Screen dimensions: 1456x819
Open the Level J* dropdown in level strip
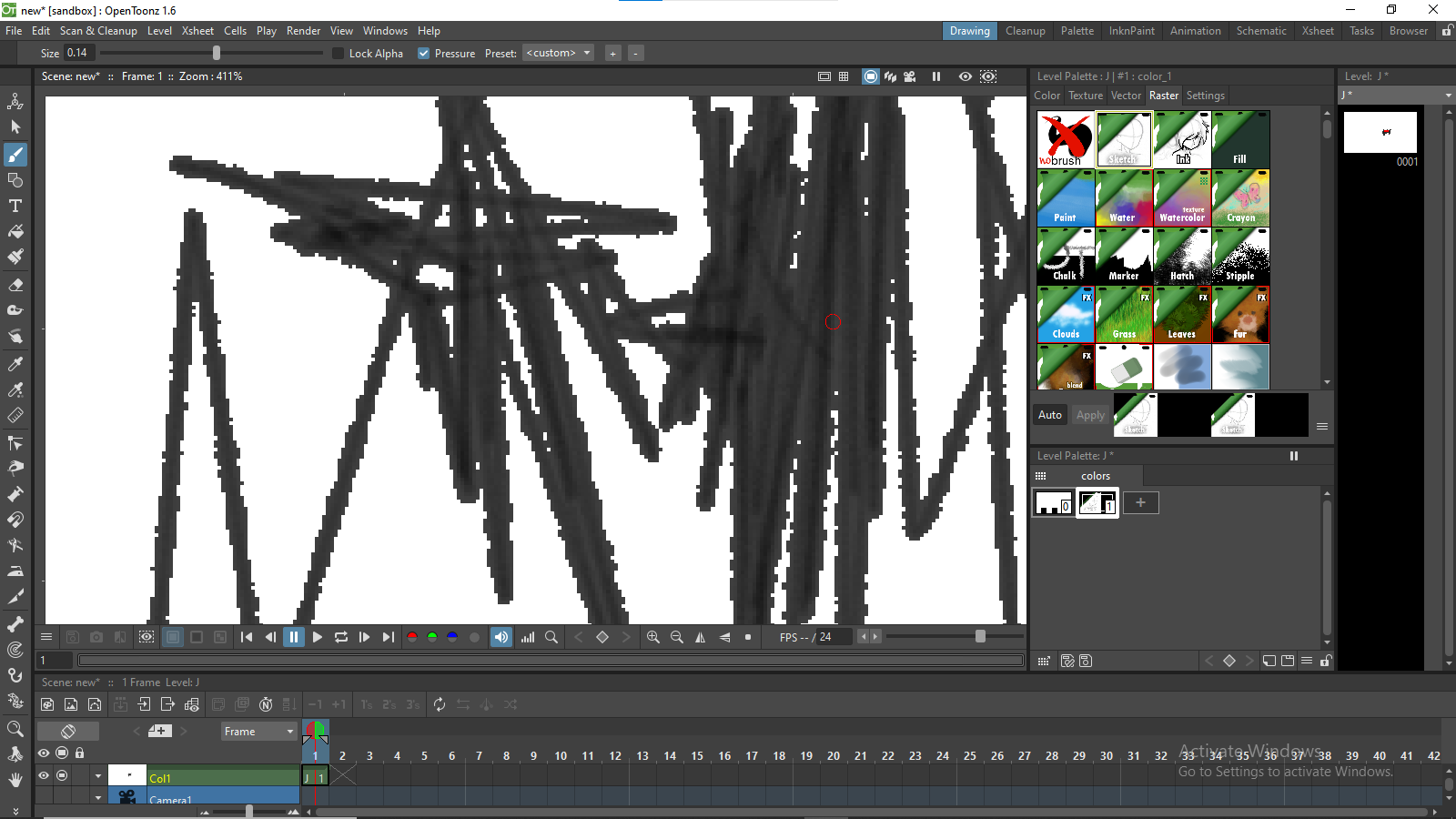(x=1397, y=95)
